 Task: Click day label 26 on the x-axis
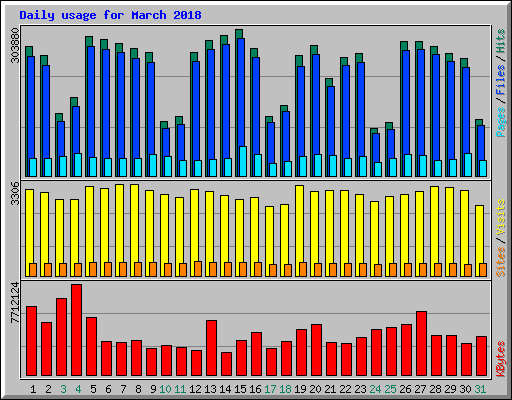point(405,389)
